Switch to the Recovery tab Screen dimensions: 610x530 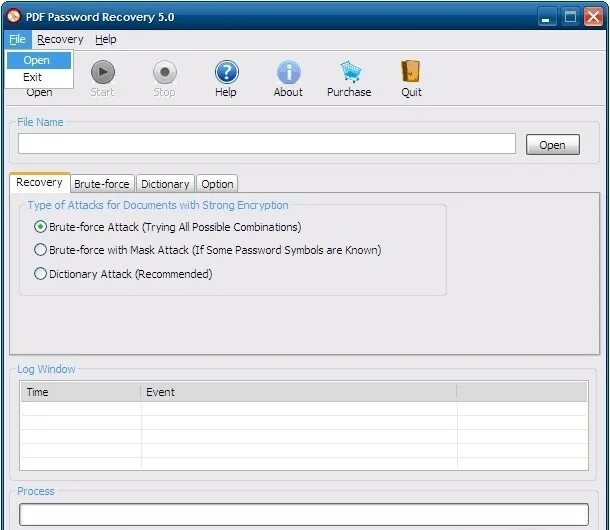tap(40, 183)
